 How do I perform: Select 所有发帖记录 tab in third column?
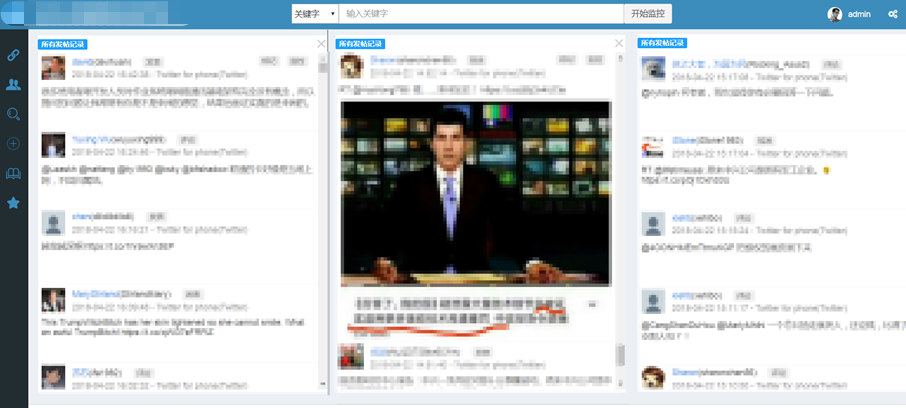click(662, 44)
